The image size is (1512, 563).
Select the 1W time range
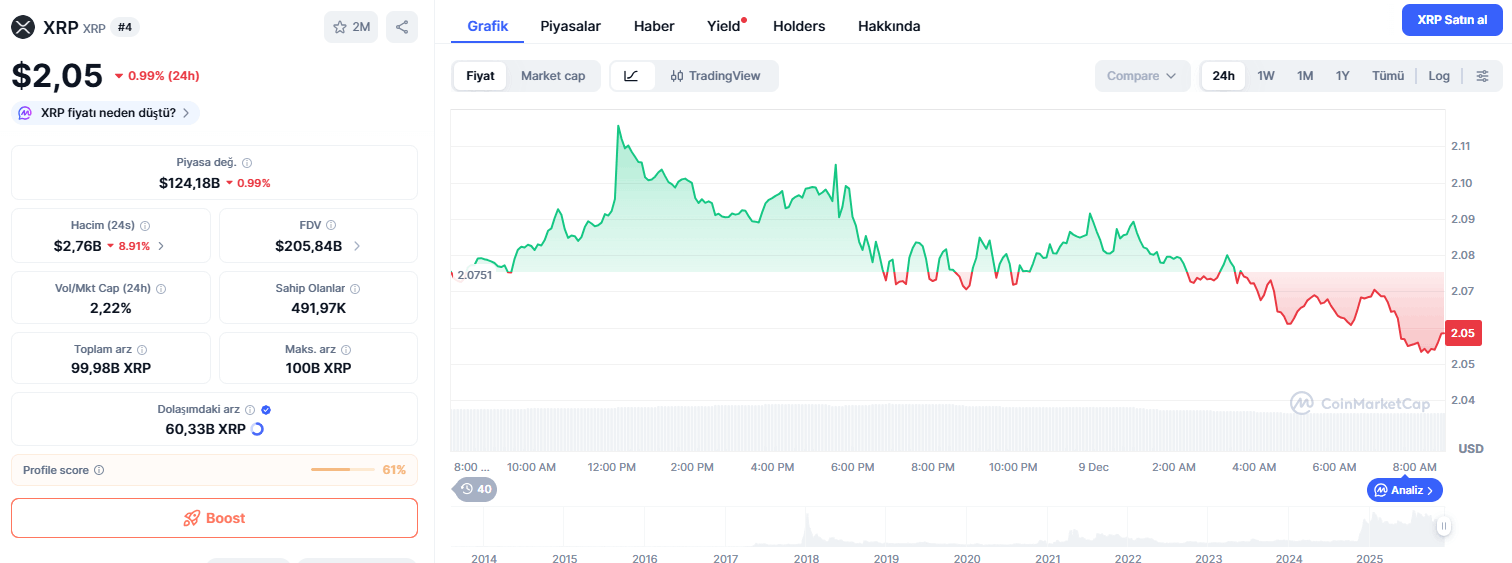click(1266, 76)
